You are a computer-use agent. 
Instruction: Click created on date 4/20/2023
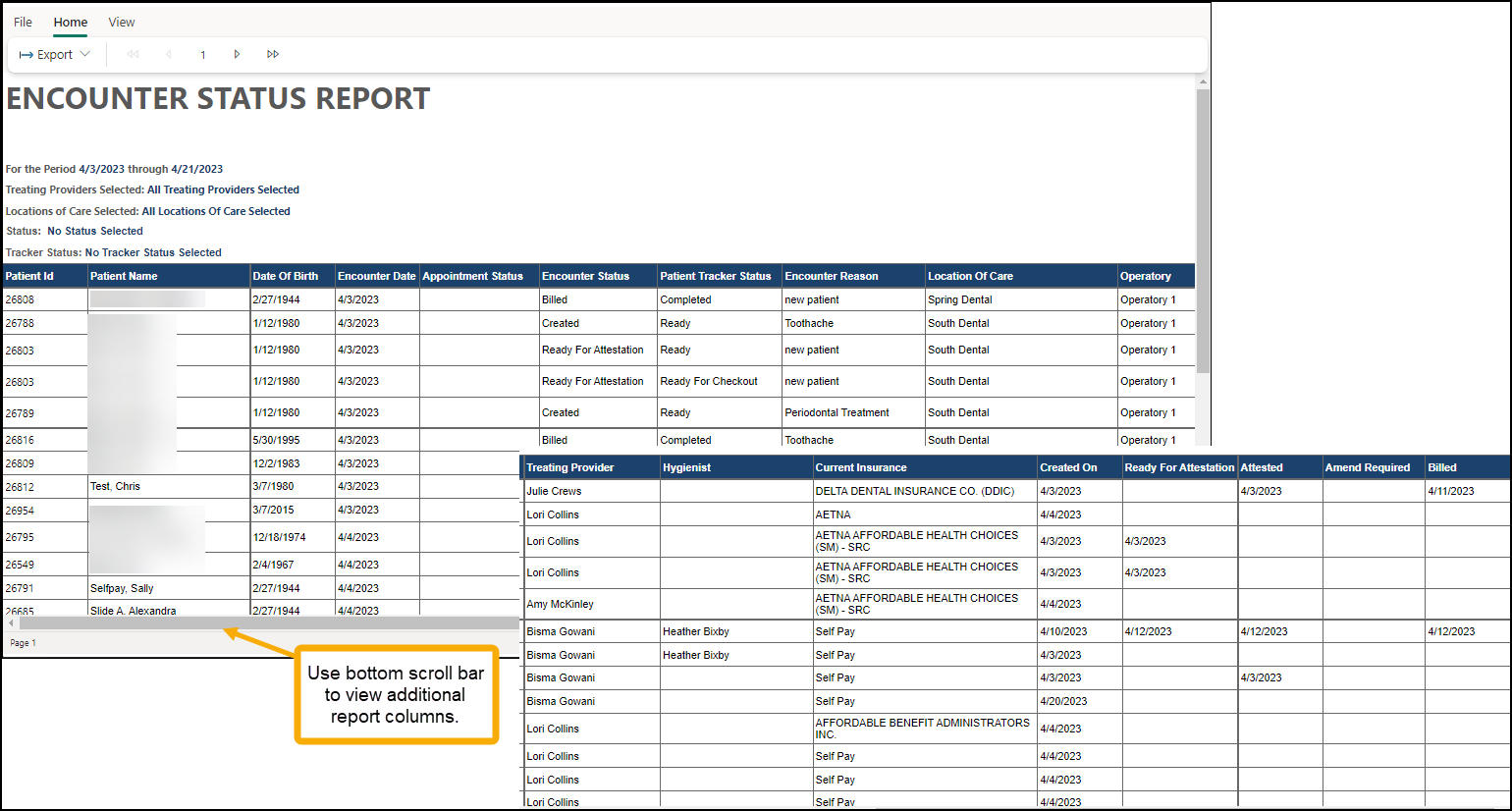(1063, 701)
